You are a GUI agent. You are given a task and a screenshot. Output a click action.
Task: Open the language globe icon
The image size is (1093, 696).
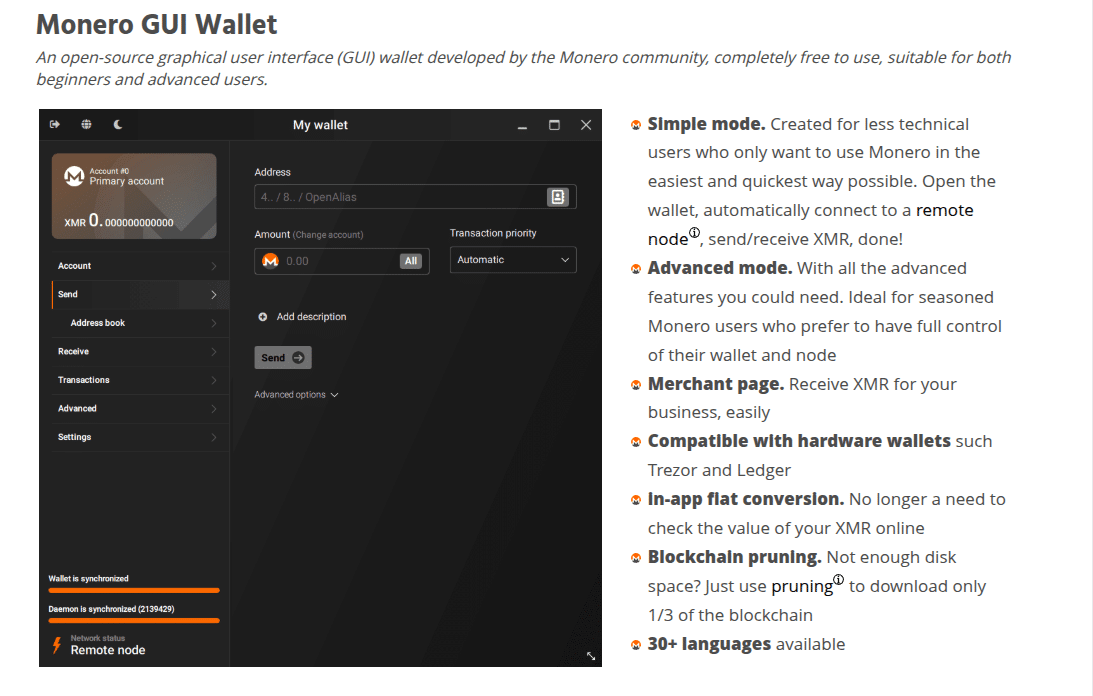click(x=87, y=125)
